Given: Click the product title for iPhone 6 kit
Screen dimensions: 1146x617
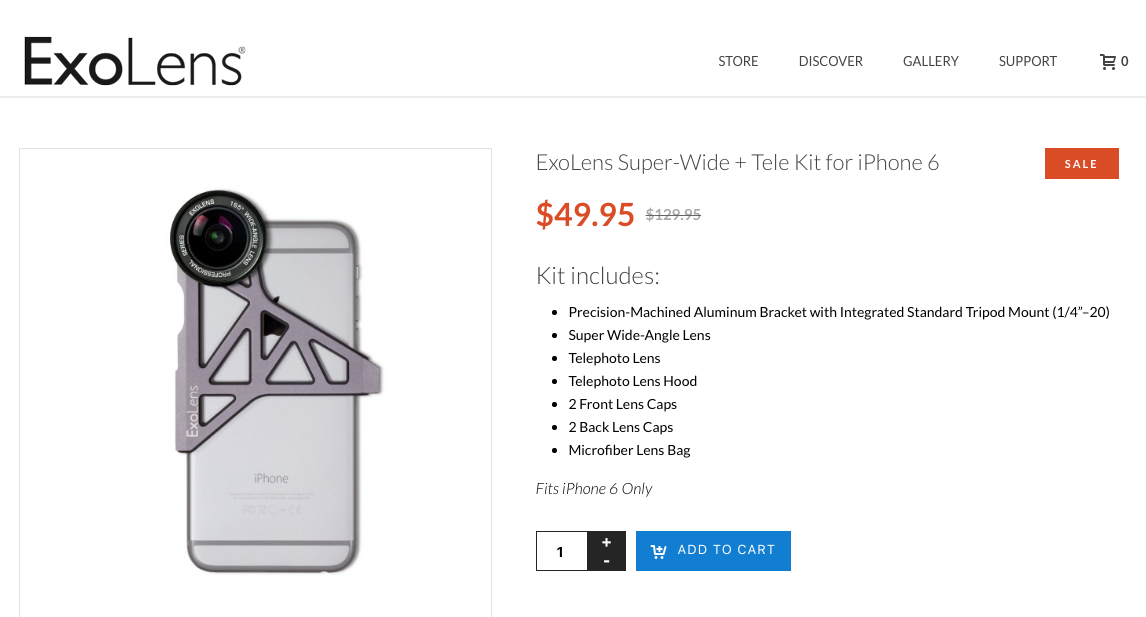Looking at the screenshot, I should (x=737, y=162).
